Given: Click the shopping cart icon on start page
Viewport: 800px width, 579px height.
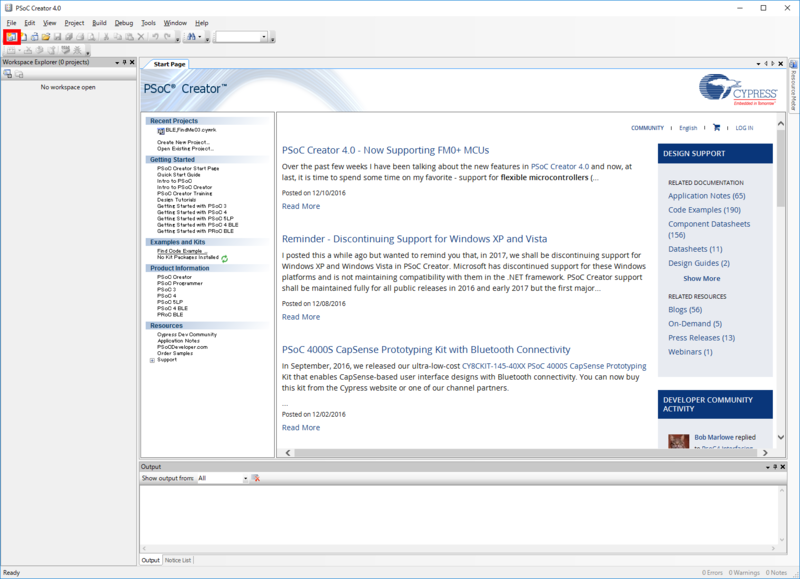Looking at the screenshot, I should tap(716, 128).
